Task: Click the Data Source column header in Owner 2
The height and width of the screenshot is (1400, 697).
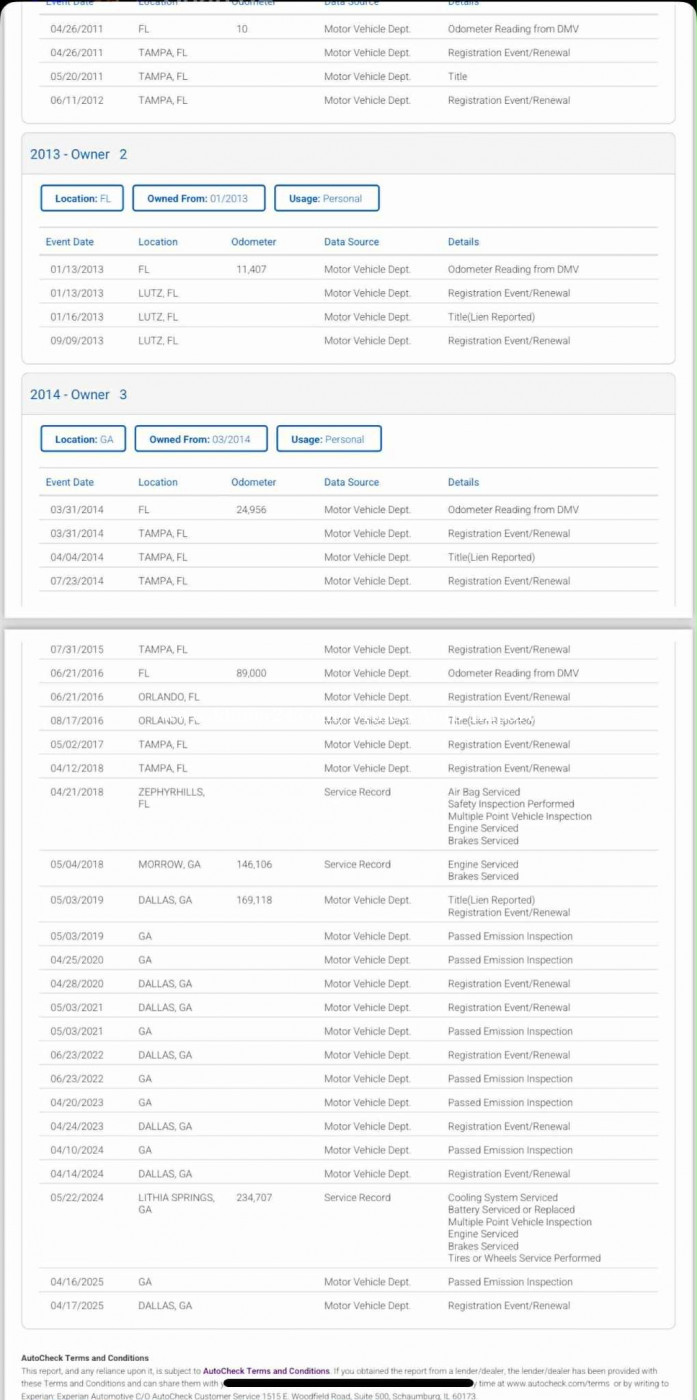Action: [x=351, y=242]
